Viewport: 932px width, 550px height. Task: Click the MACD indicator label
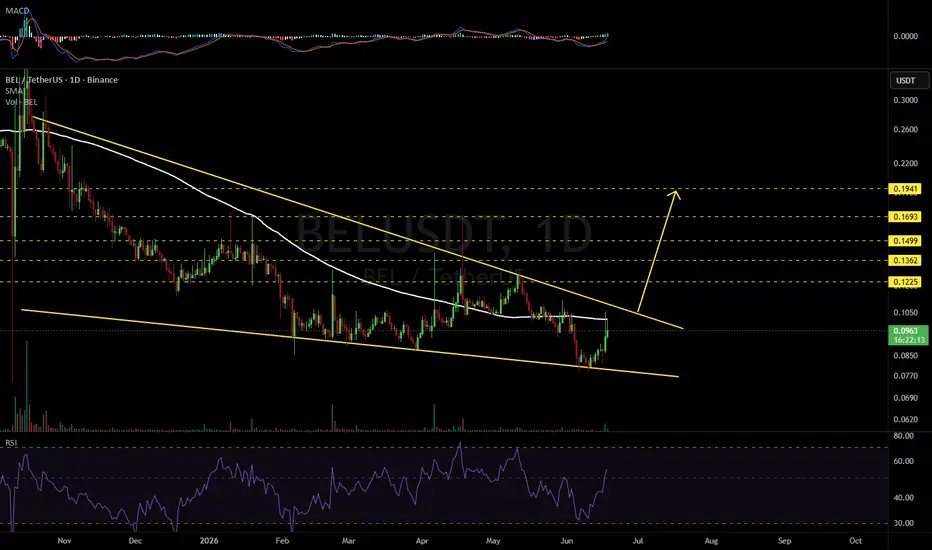pos(17,11)
